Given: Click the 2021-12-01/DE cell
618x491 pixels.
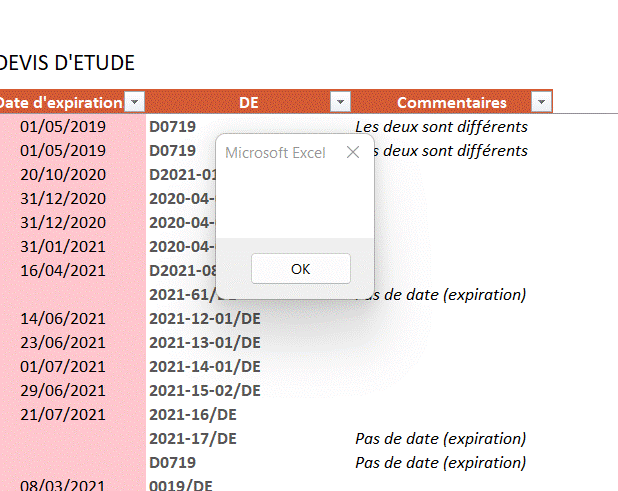Looking at the screenshot, I should (204, 318).
